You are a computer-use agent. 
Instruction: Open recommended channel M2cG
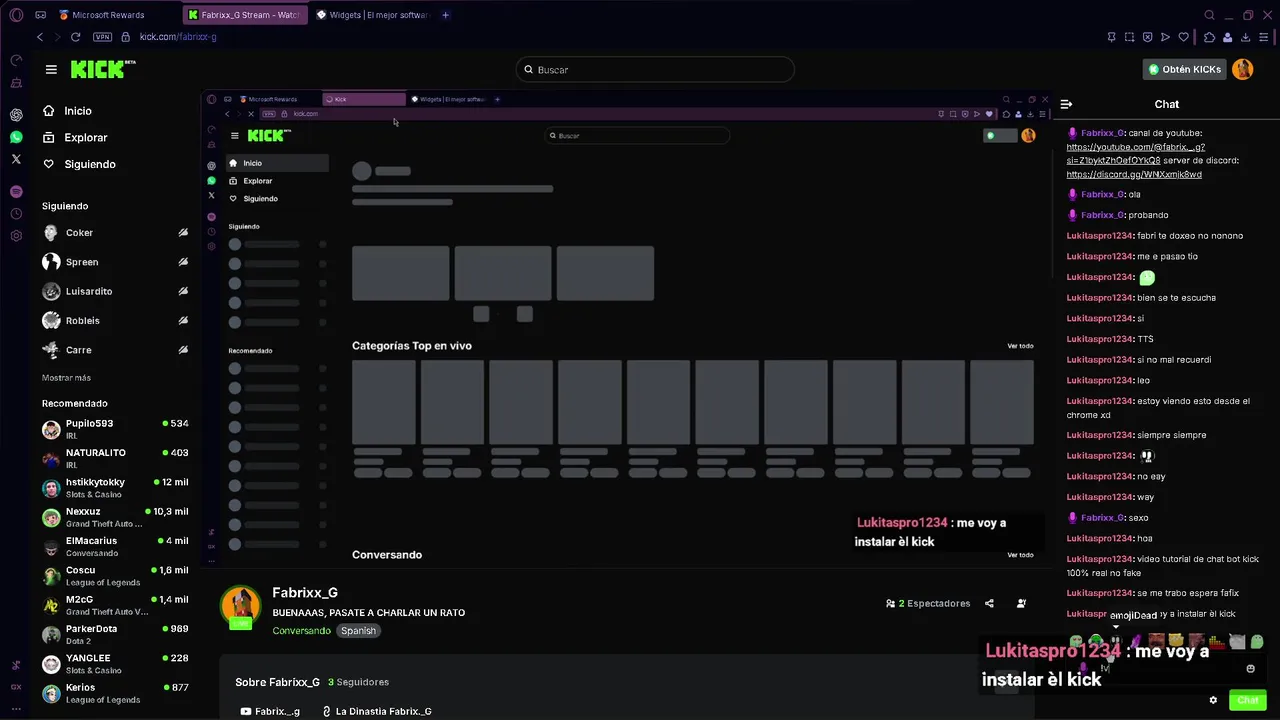(115, 605)
